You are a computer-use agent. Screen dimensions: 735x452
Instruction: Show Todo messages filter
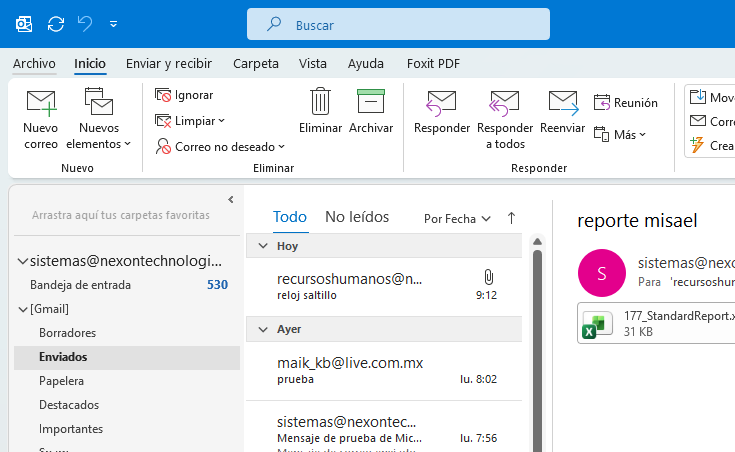click(290, 217)
